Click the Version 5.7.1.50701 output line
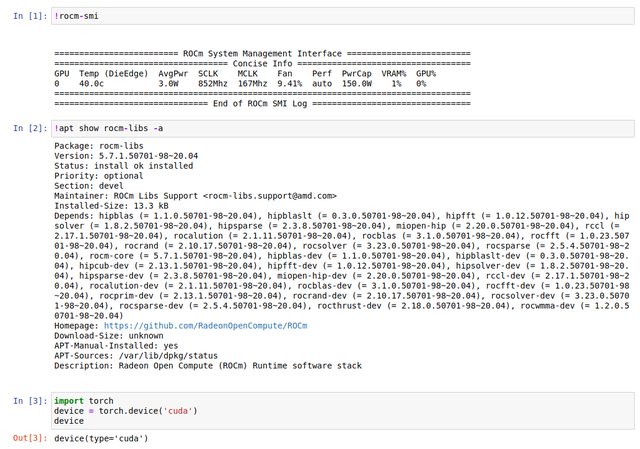The width and height of the screenshot is (640, 449). pos(126,156)
